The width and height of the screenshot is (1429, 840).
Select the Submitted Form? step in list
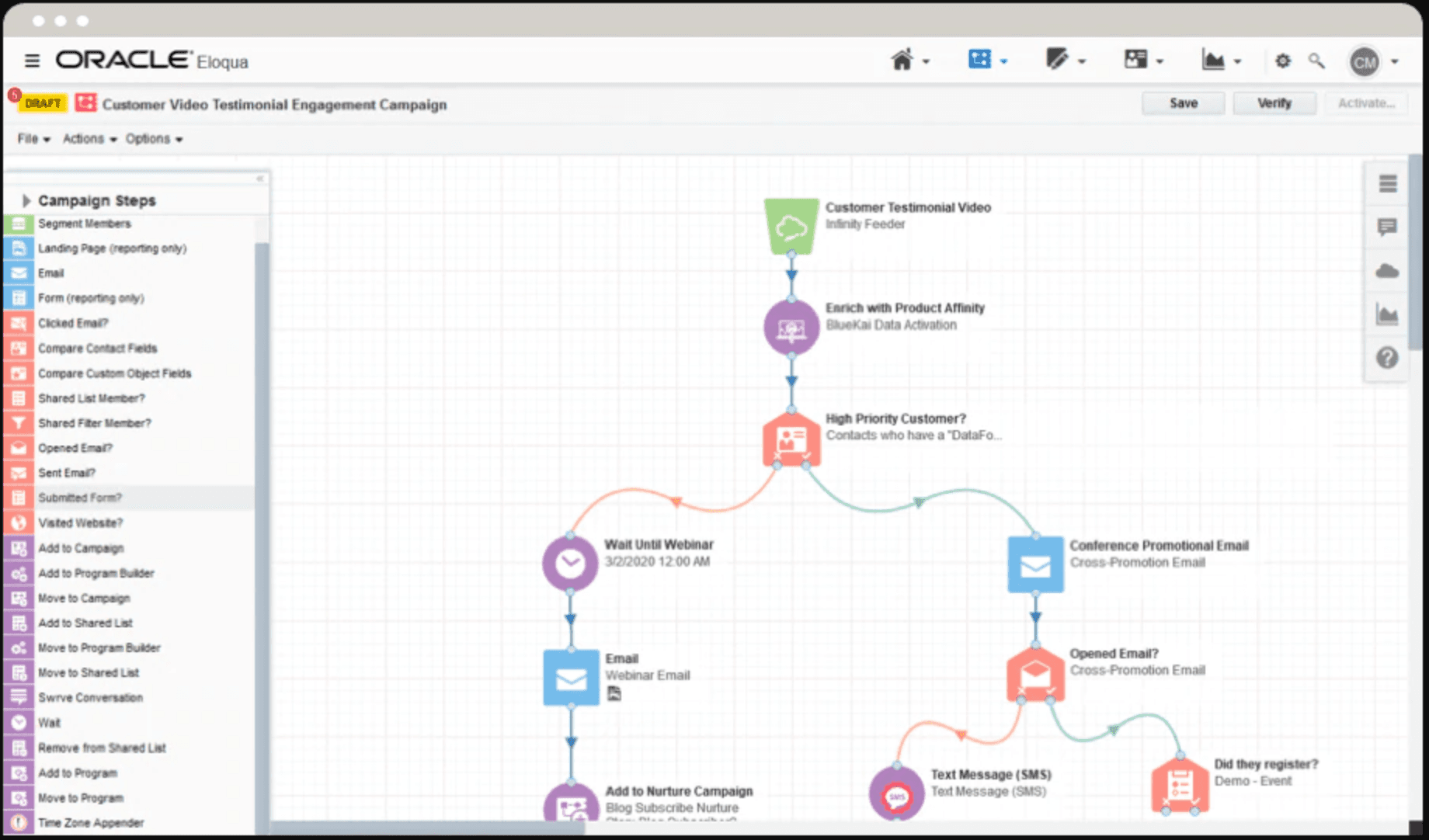point(129,498)
